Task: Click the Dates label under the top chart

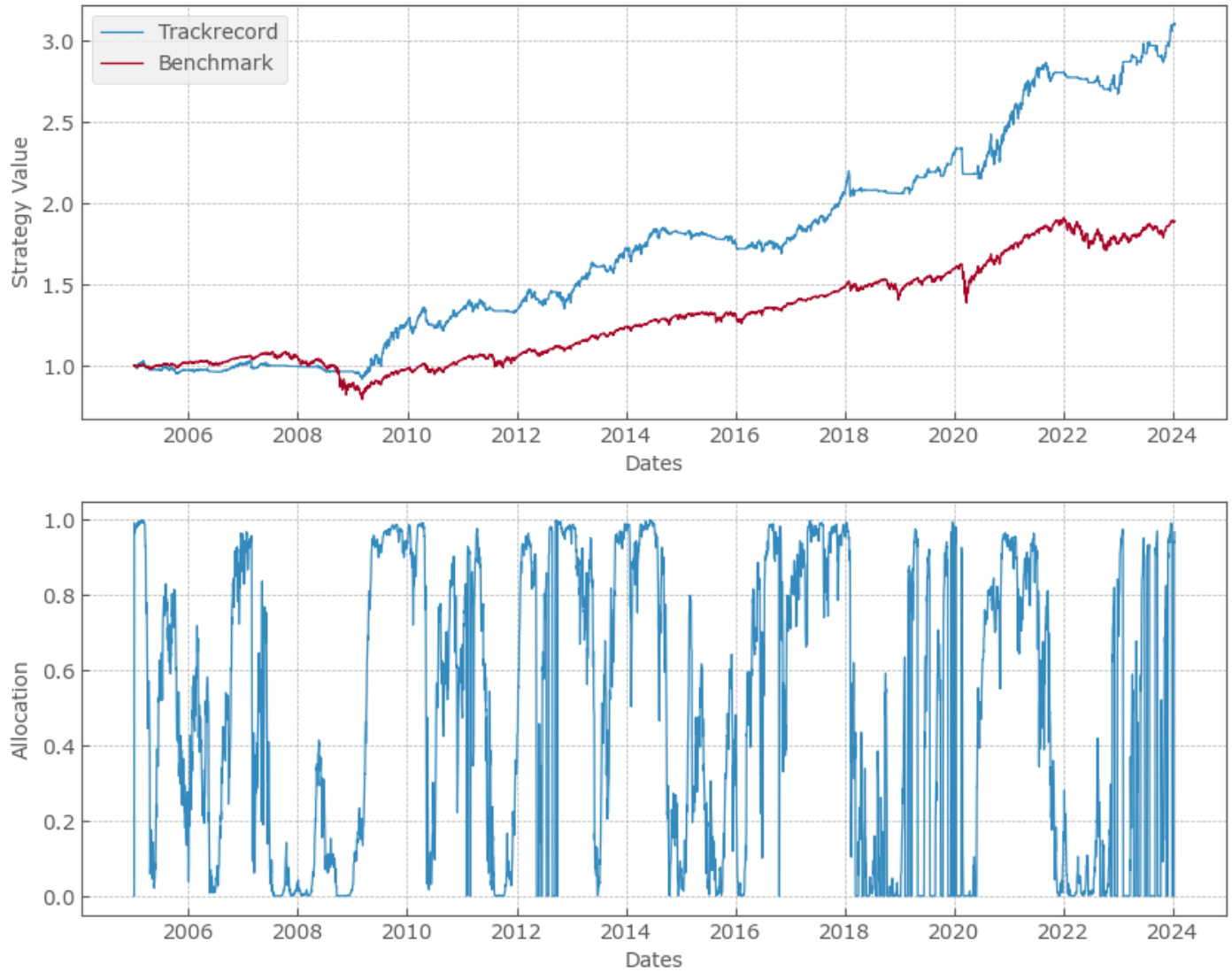Action: coord(653,463)
